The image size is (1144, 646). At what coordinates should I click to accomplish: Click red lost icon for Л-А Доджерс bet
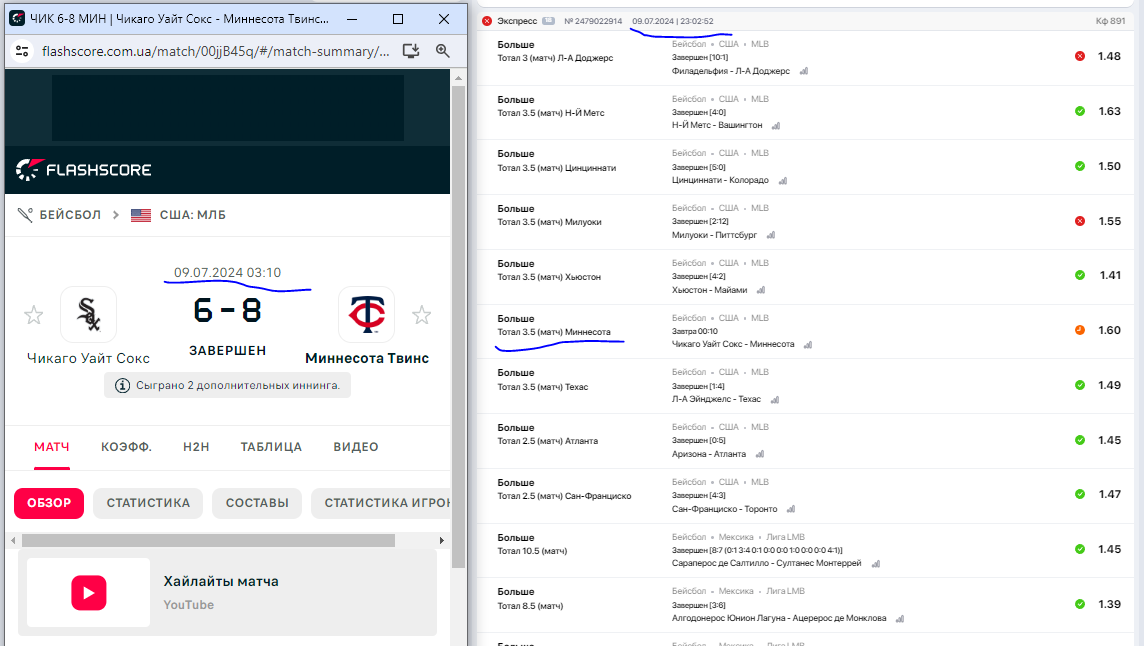(1080, 56)
